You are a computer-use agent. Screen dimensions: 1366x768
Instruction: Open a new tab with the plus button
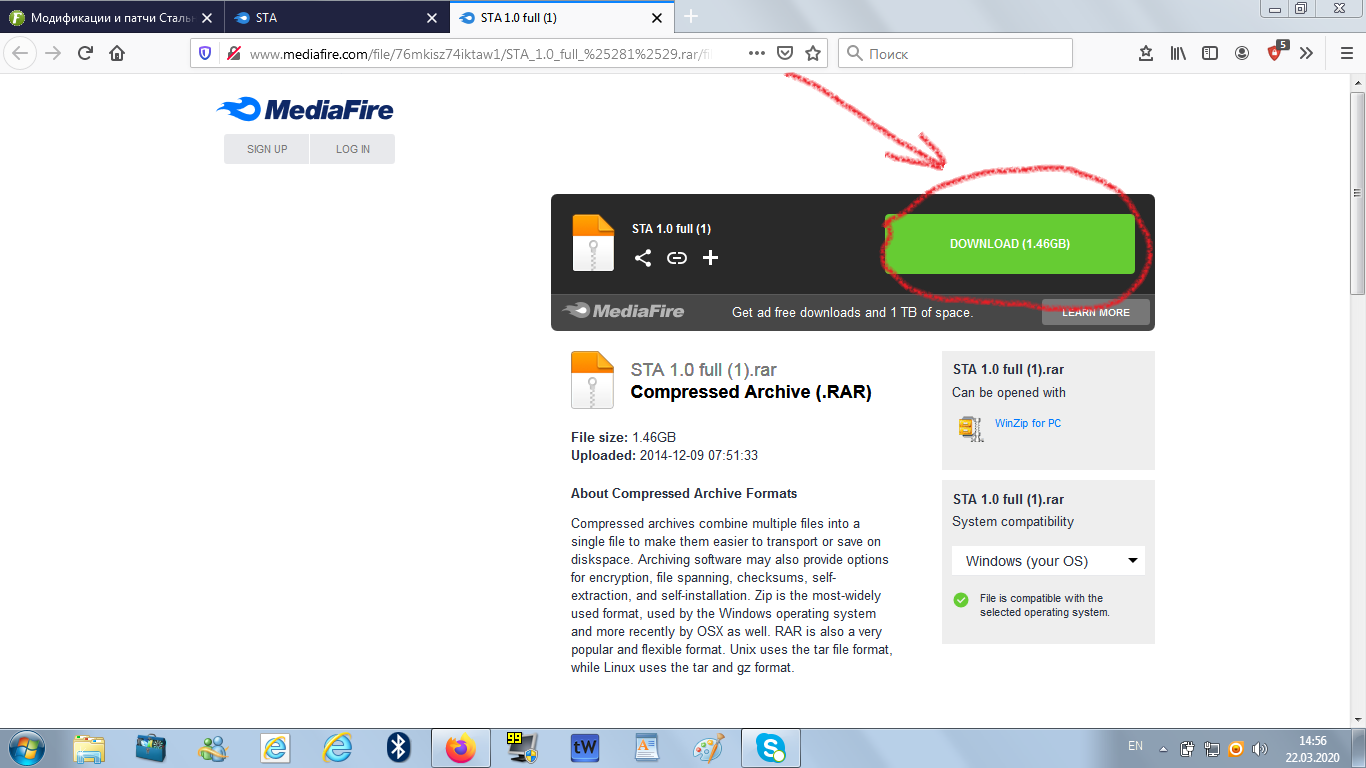click(x=691, y=17)
